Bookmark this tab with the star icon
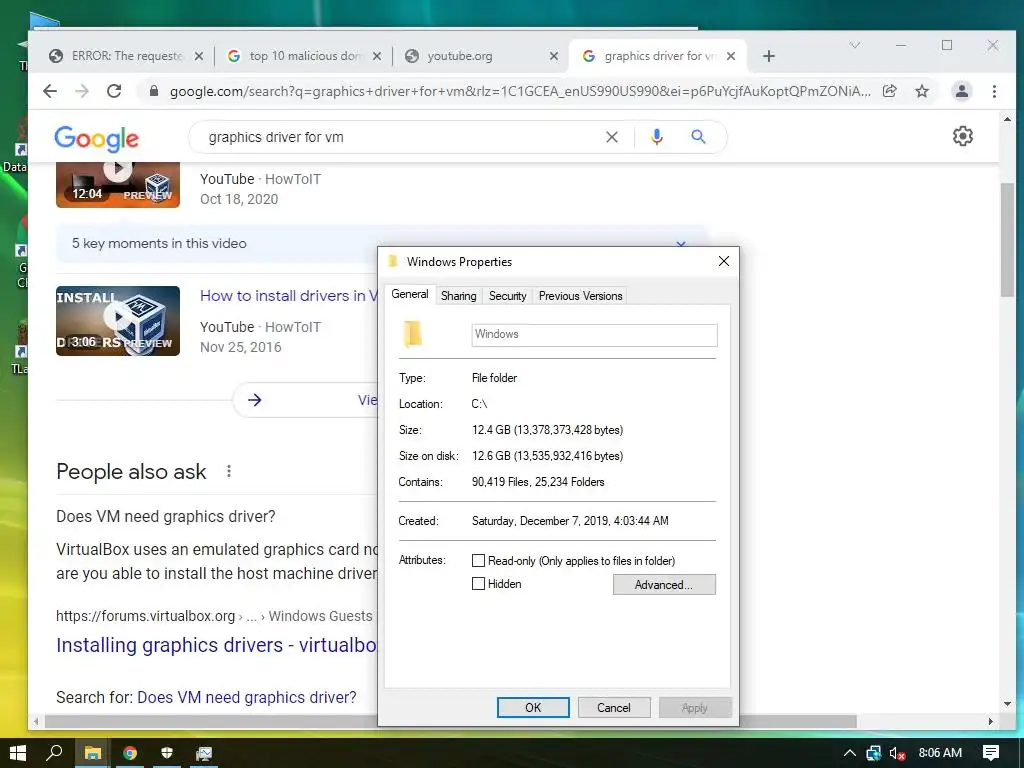The width and height of the screenshot is (1024, 768). point(922,91)
